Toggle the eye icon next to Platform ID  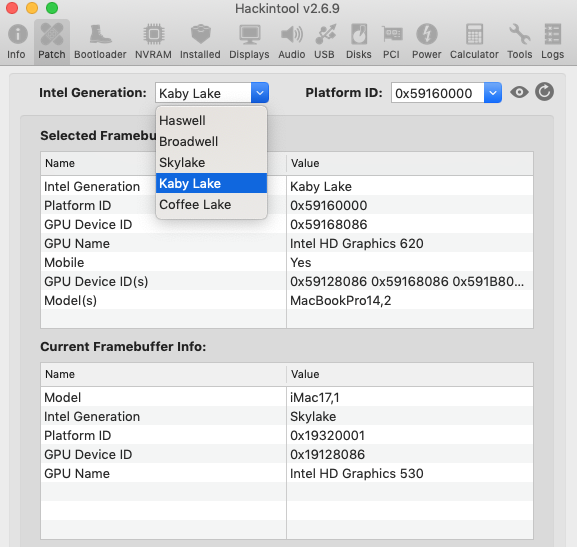[x=519, y=92]
